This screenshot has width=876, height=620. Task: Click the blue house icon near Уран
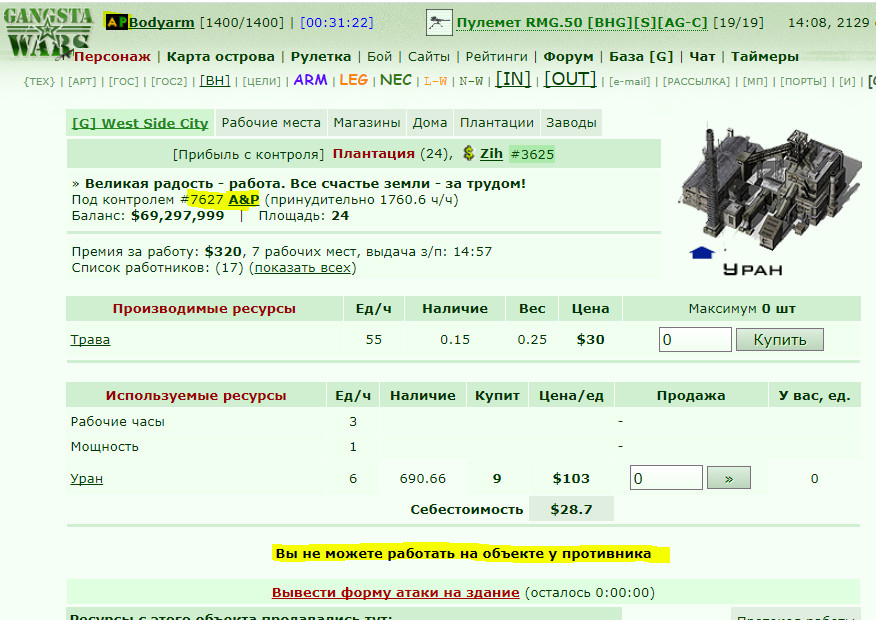click(702, 253)
